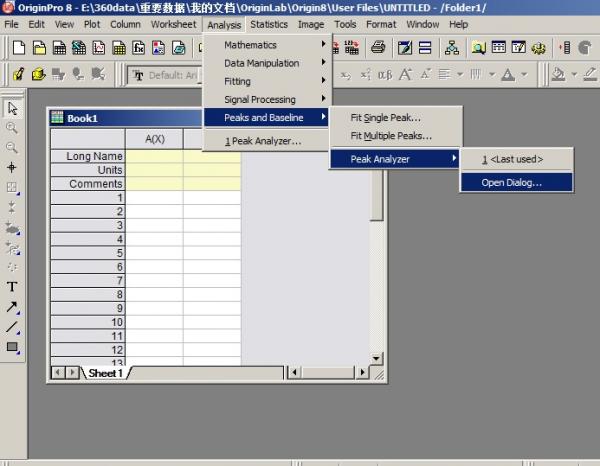Image resolution: width=600 pixels, height=466 pixels.
Task: Open the Plot menu
Action: click(92, 24)
